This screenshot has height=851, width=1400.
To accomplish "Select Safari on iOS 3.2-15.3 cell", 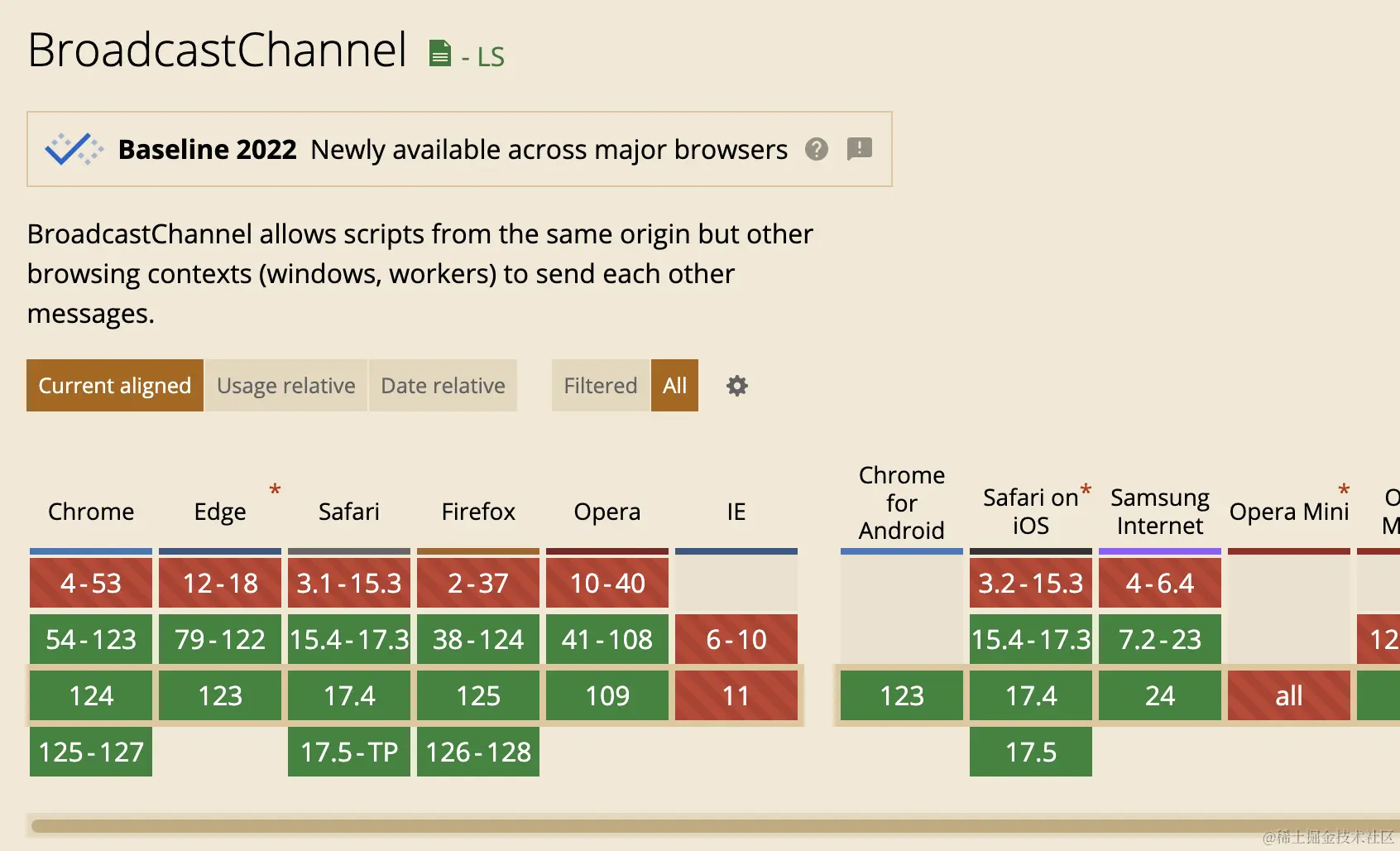I will pos(1031,583).
